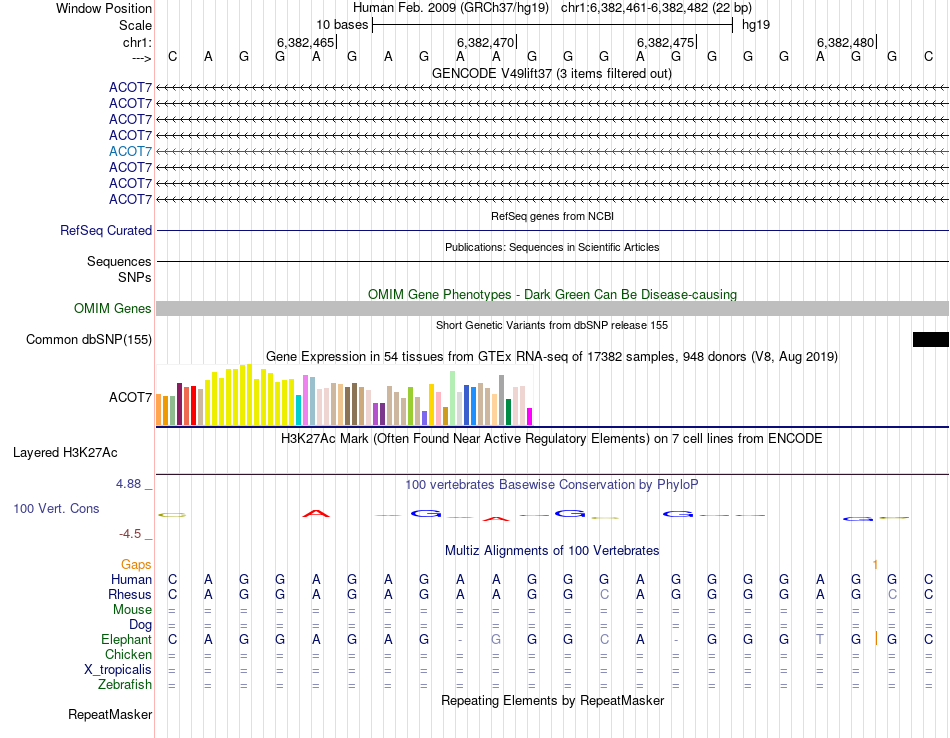
Task: Click the magenta last bar of the GTEx chart
Action: (x=529, y=416)
